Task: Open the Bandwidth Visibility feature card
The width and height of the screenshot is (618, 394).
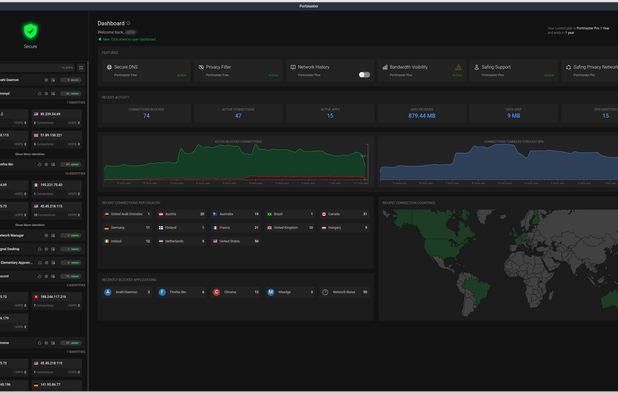Action: click(x=421, y=71)
